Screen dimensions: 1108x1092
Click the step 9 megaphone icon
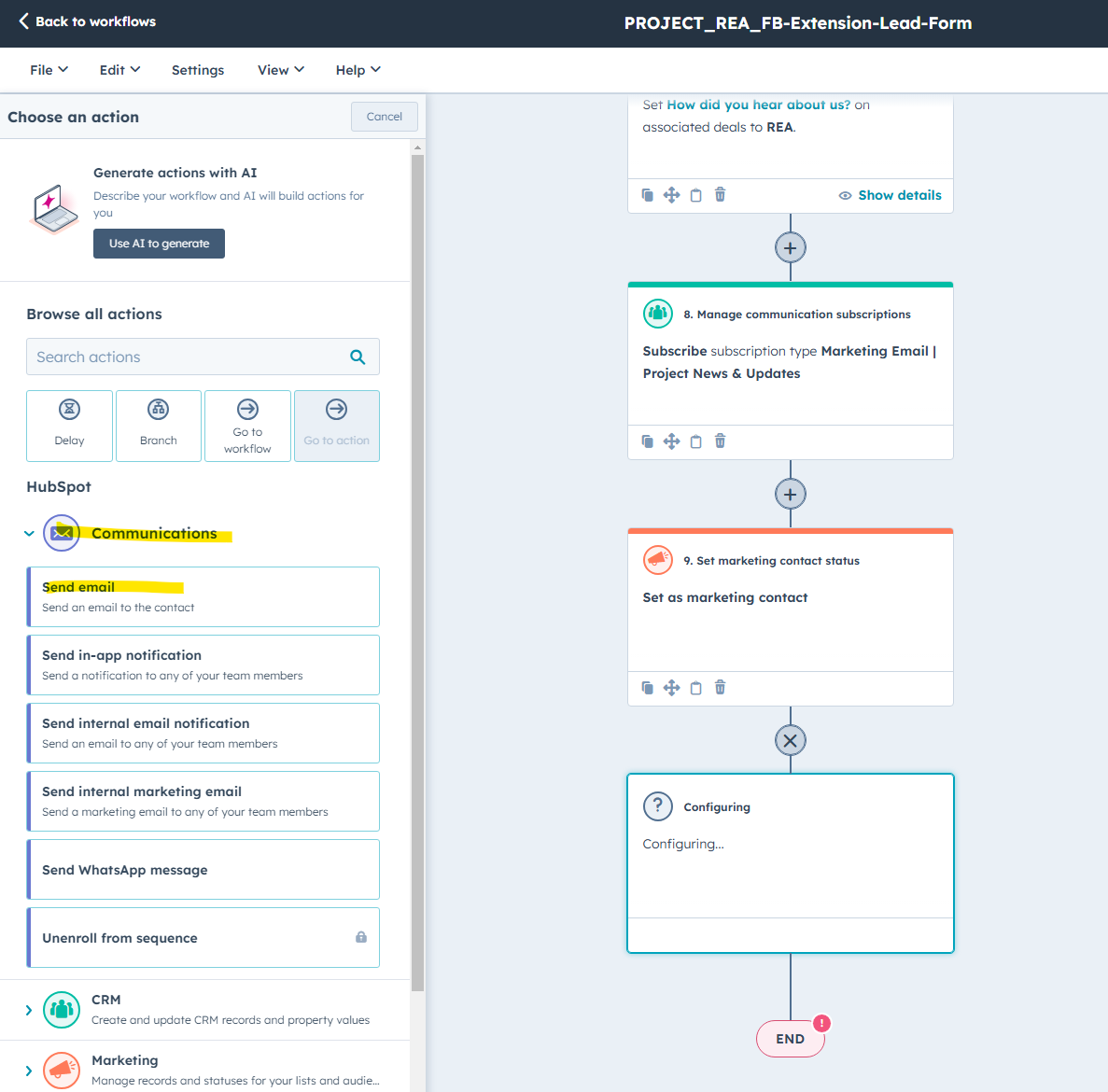[658, 560]
